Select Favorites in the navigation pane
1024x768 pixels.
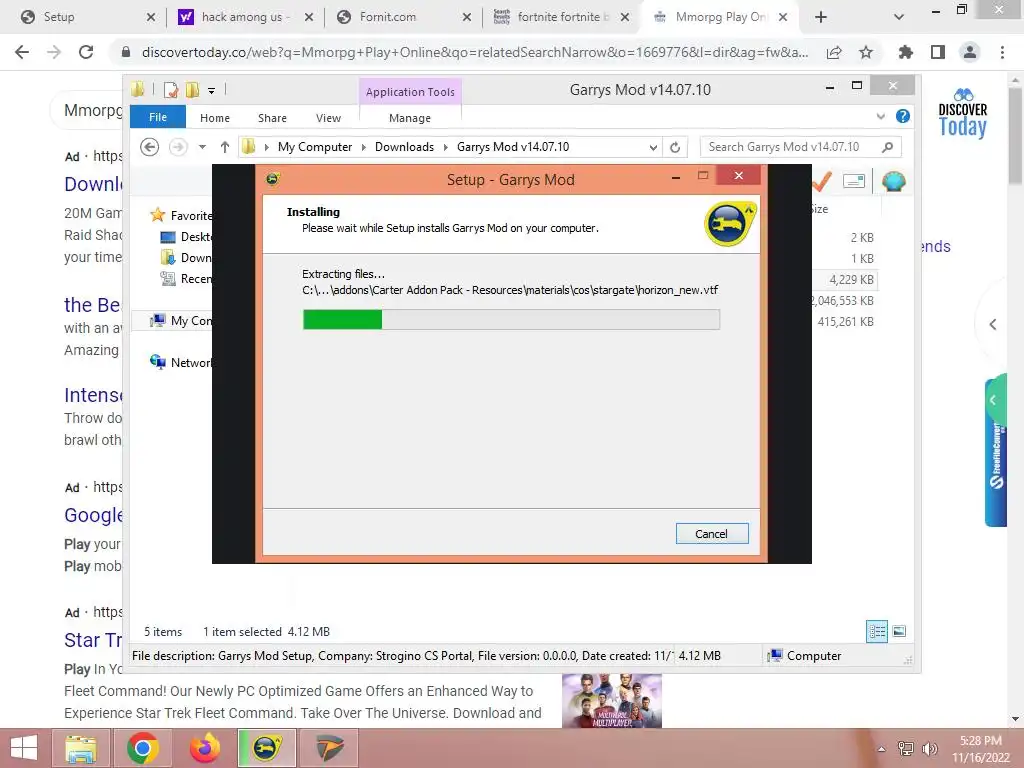182,215
